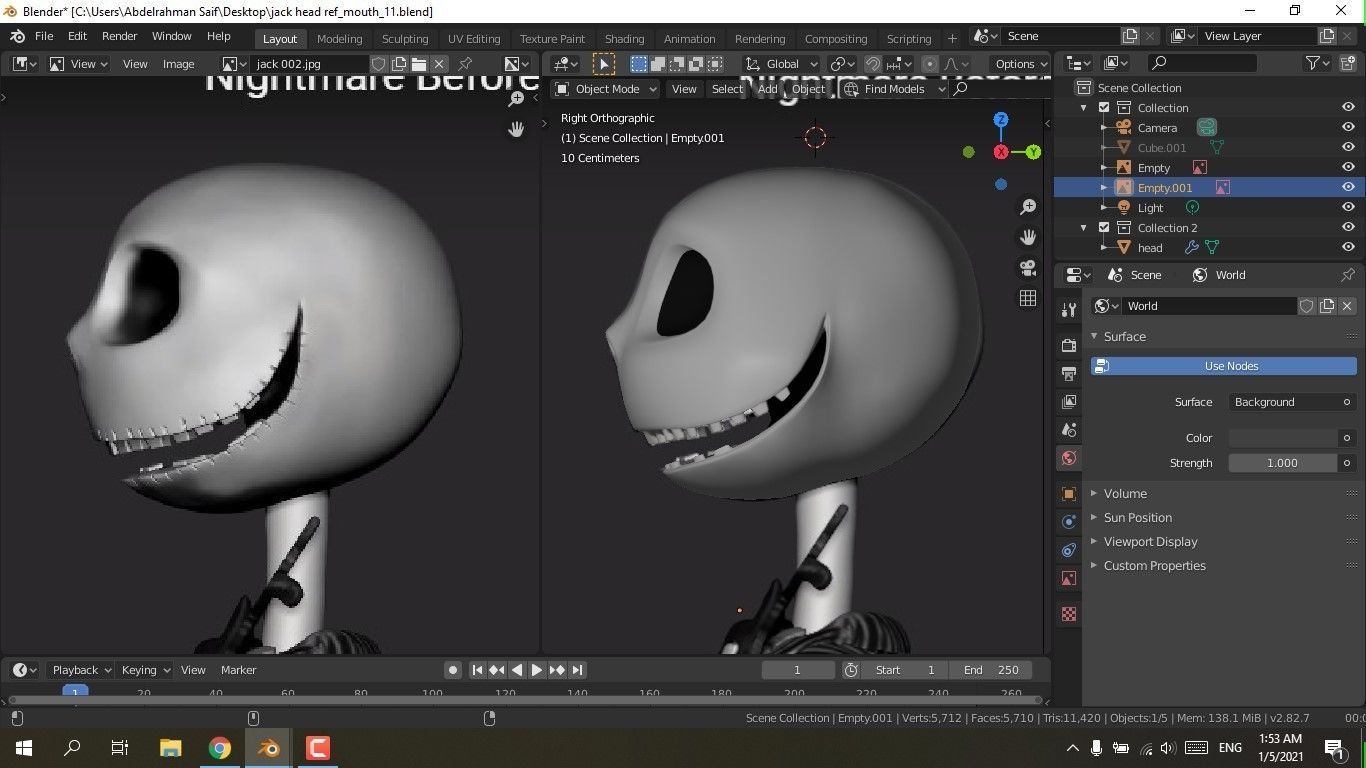
Task: Create new image copy icon
Action: tap(399, 64)
